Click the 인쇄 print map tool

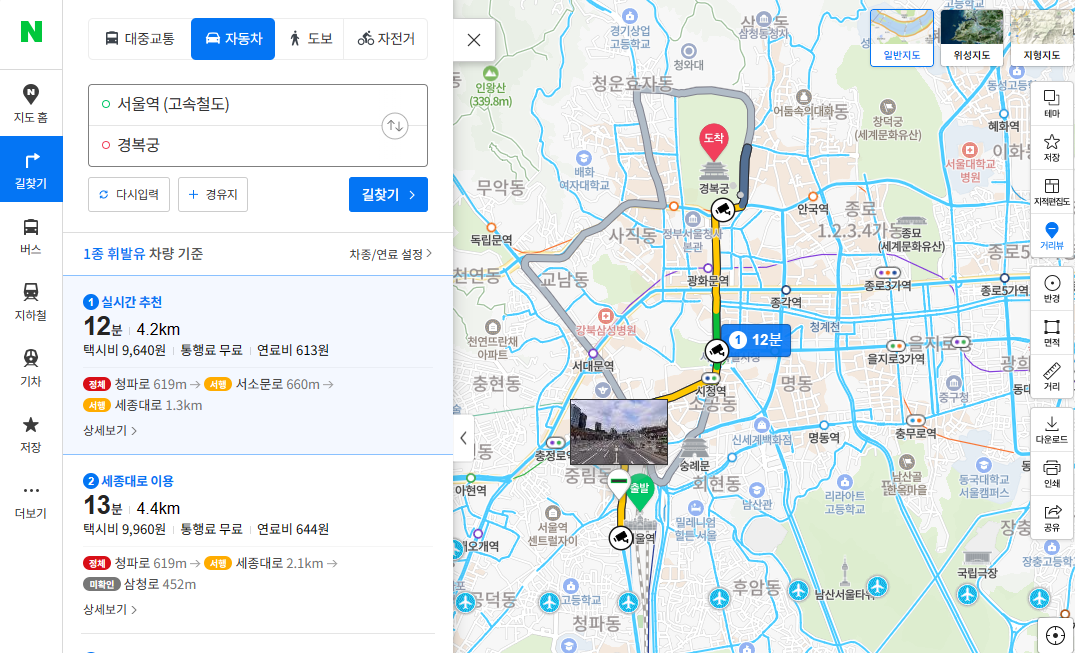pyautogui.click(x=1052, y=473)
